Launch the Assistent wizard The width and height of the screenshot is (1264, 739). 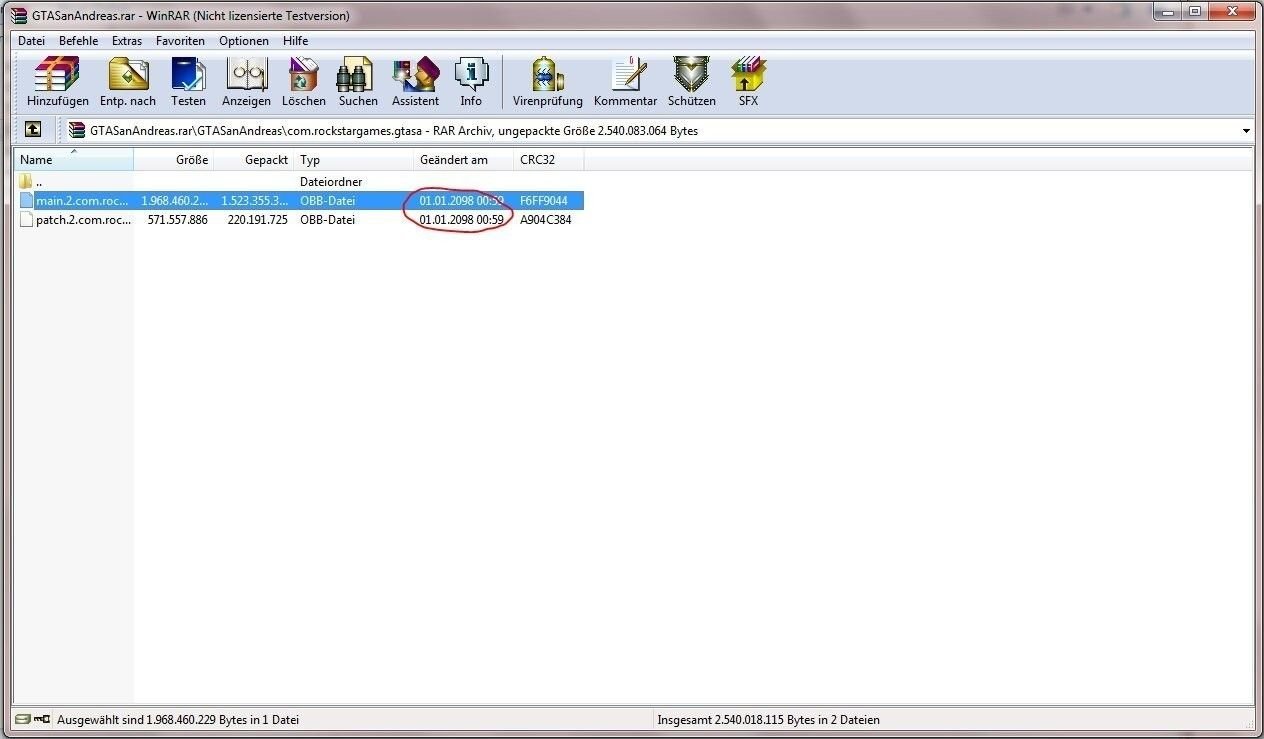[x=415, y=82]
